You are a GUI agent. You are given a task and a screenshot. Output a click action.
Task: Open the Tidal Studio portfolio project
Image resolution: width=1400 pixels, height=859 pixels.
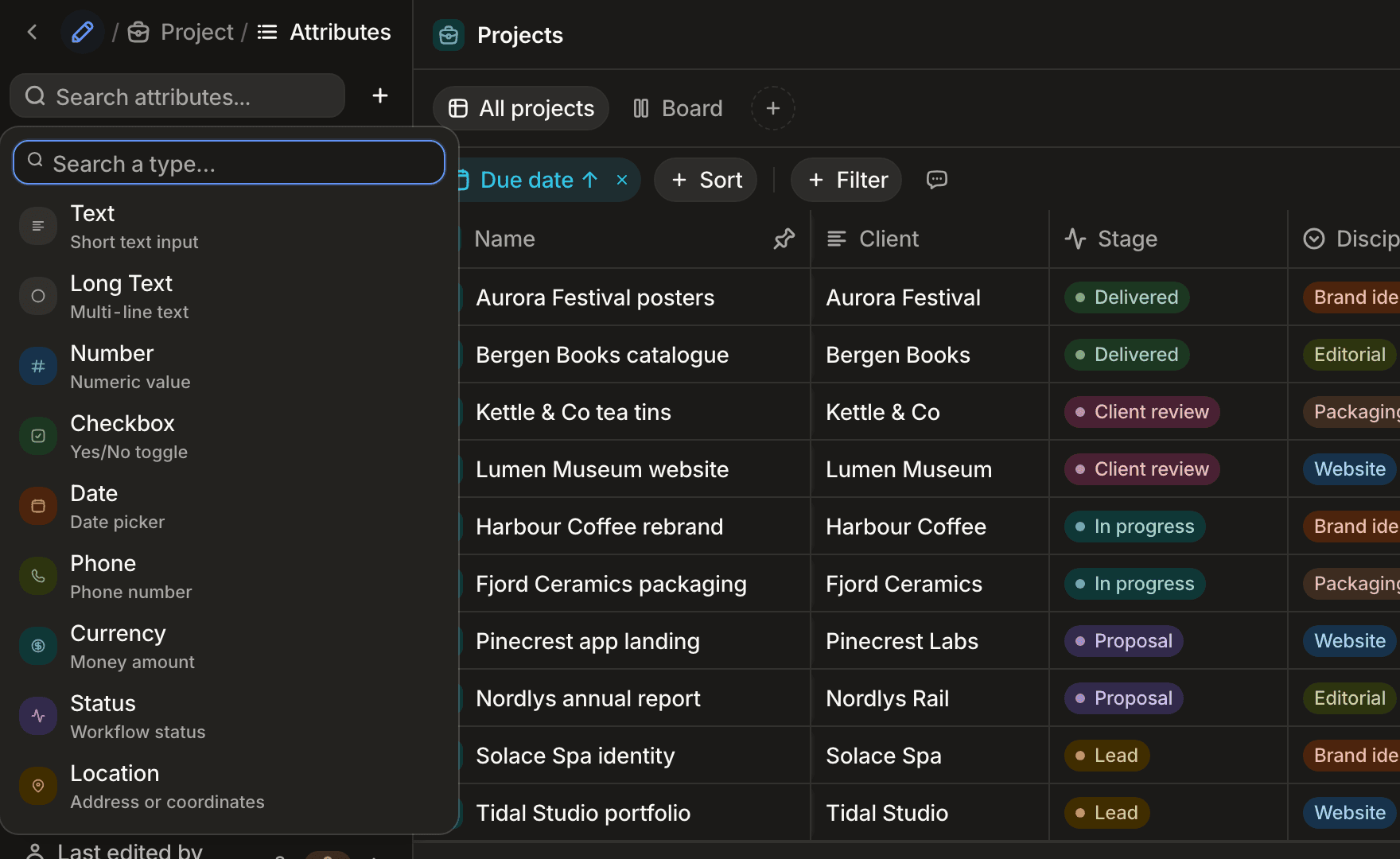tap(583, 813)
